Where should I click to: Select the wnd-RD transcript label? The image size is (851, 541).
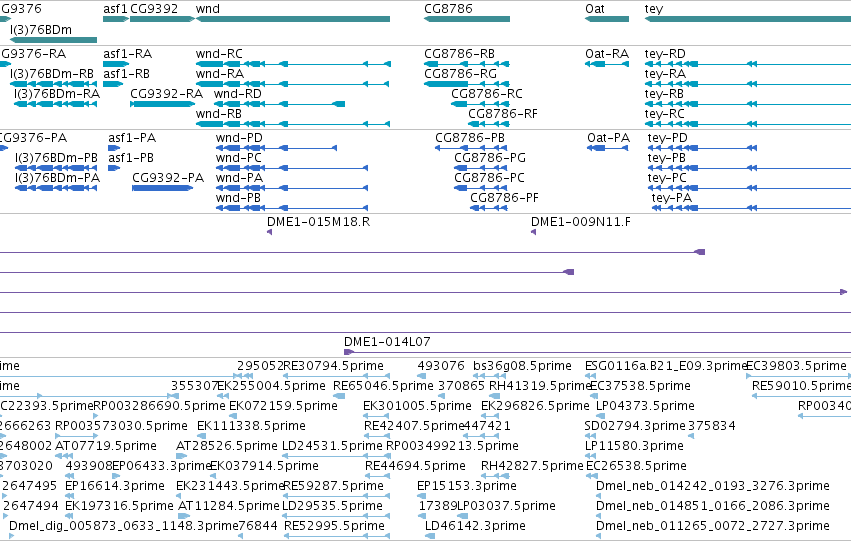point(238,94)
